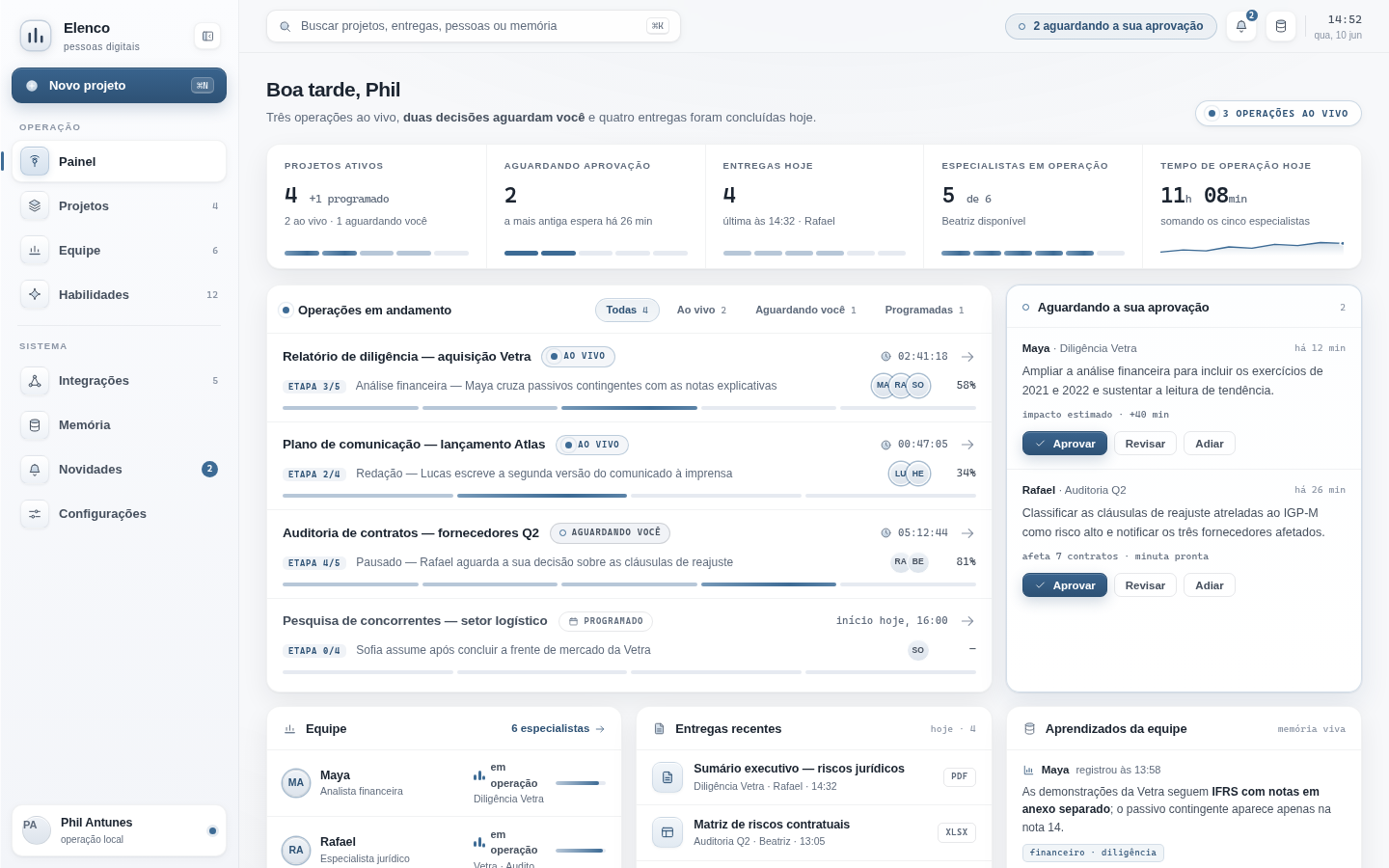The width and height of the screenshot is (1389, 868).
Task: Click Maya's MA avatar in Equipe
Action: coord(296,783)
